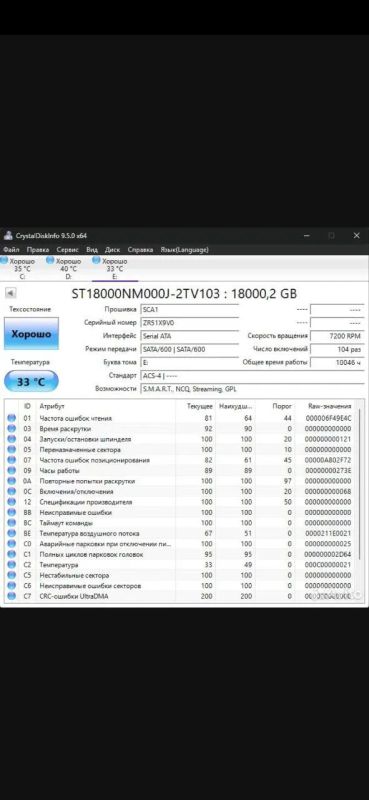
Task: Click the Частота ошибок чтения attribute name
Action: [x=76, y=418]
